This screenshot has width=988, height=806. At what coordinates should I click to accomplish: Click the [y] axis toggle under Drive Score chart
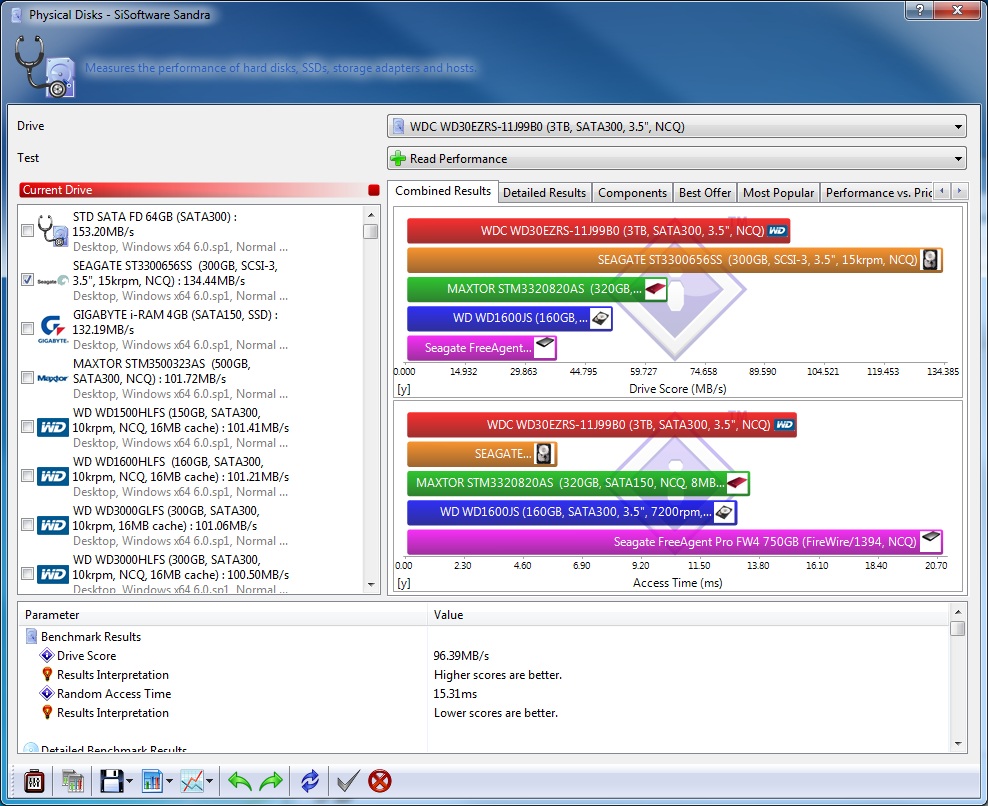404,389
